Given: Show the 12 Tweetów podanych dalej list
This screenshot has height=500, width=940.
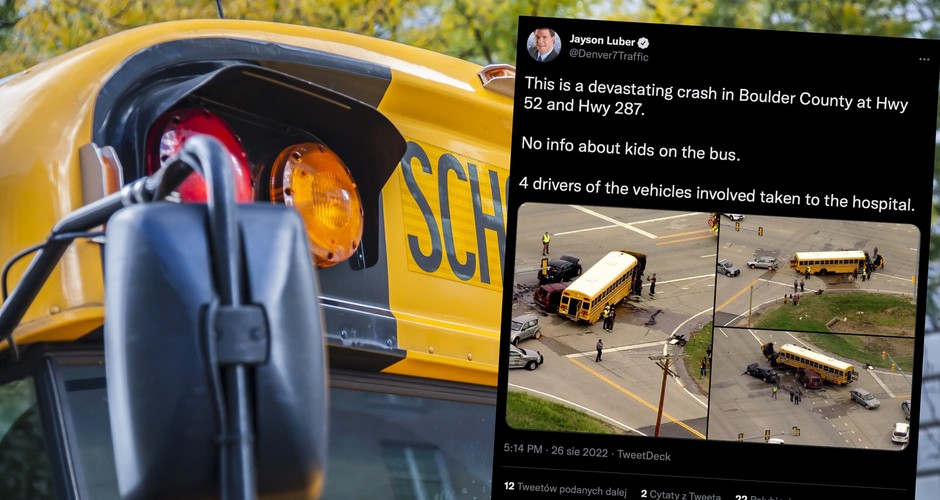Looking at the screenshot, I should (x=565, y=489).
